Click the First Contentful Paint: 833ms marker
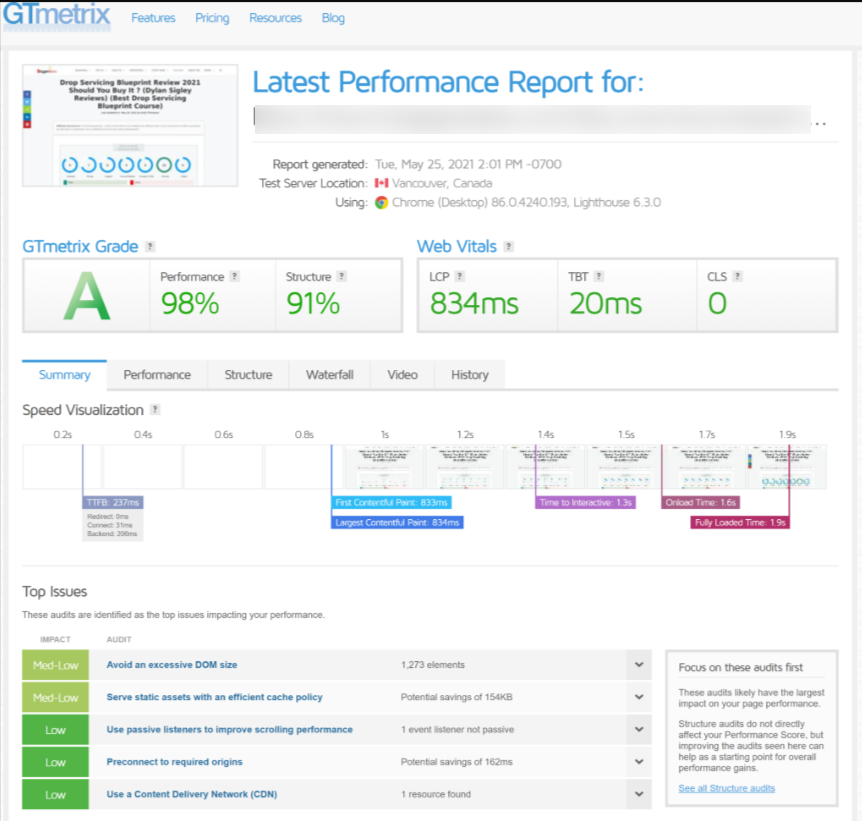The height and width of the screenshot is (821, 862). (x=391, y=503)
